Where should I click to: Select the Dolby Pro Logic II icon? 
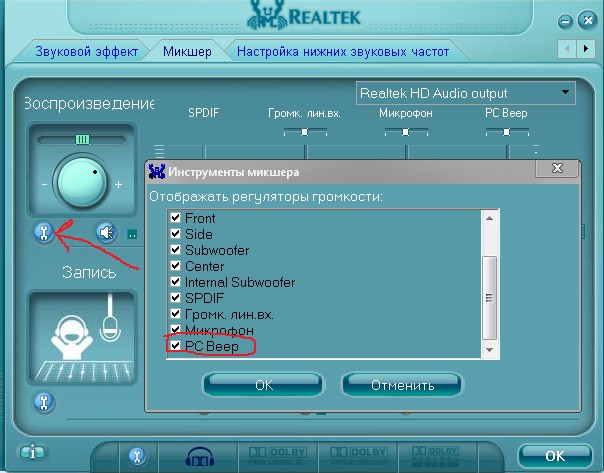coord(277,456)
